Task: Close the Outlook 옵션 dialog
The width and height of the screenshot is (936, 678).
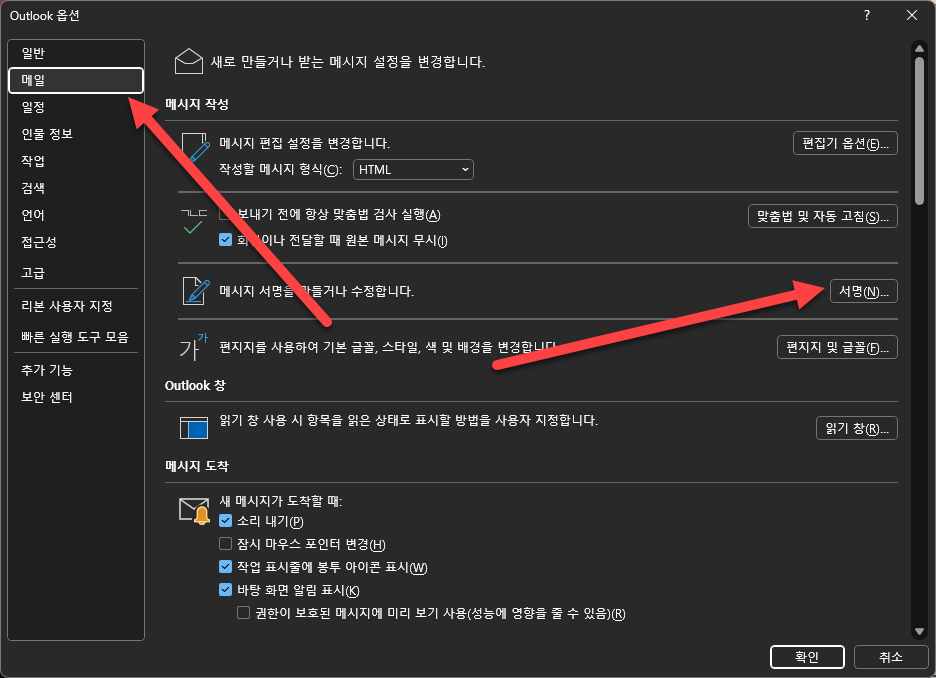Action: (x=912, y=16)
